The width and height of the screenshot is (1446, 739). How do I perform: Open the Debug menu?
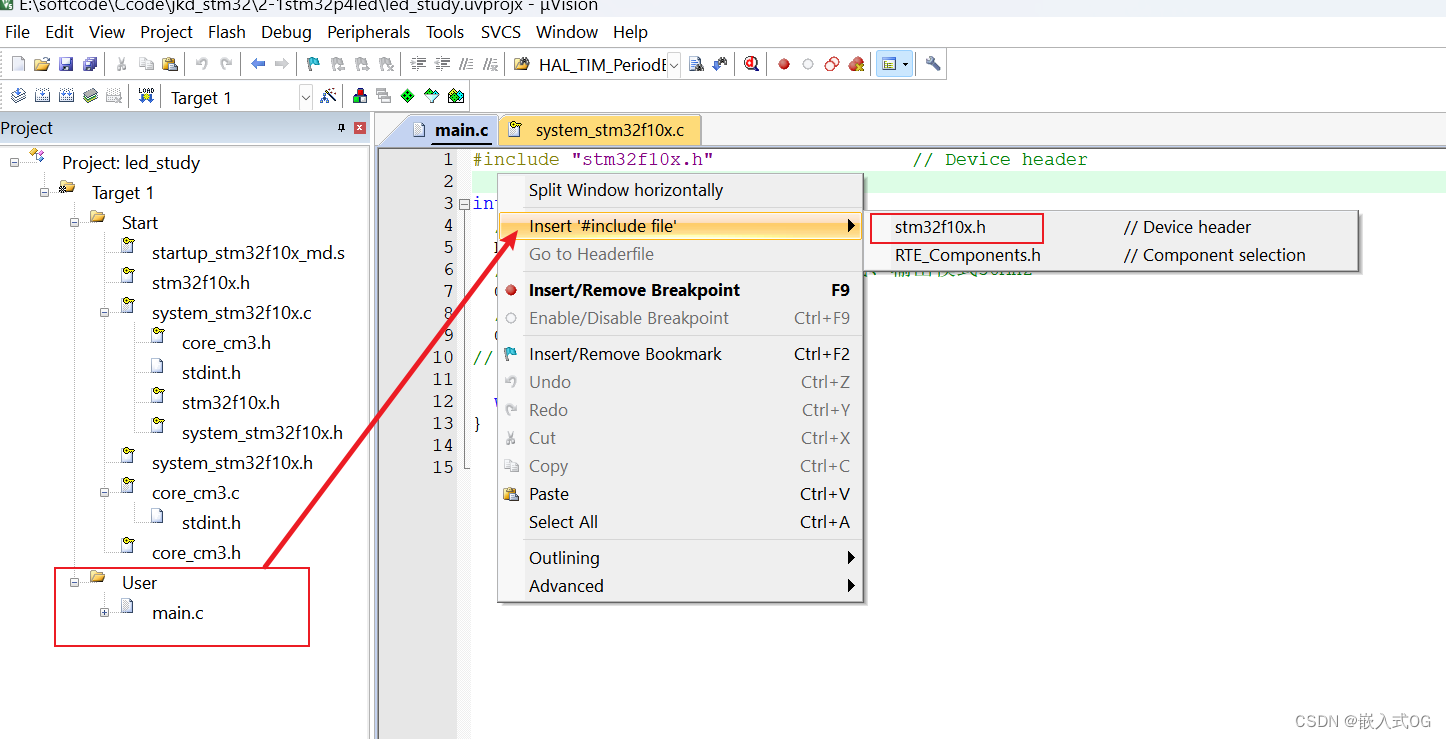click(286, 32)
